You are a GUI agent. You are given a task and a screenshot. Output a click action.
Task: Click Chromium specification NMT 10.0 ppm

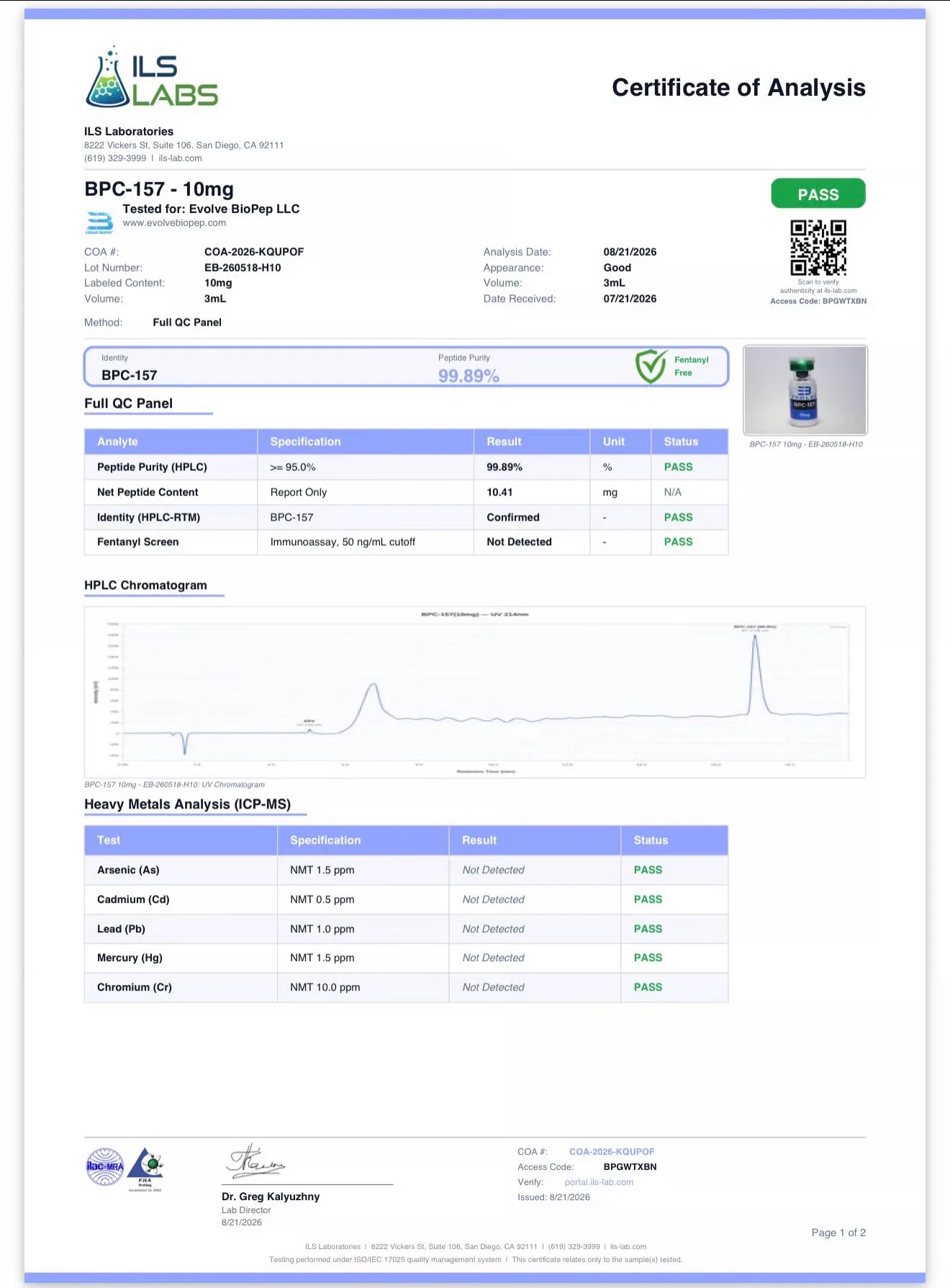pos(325,987)
